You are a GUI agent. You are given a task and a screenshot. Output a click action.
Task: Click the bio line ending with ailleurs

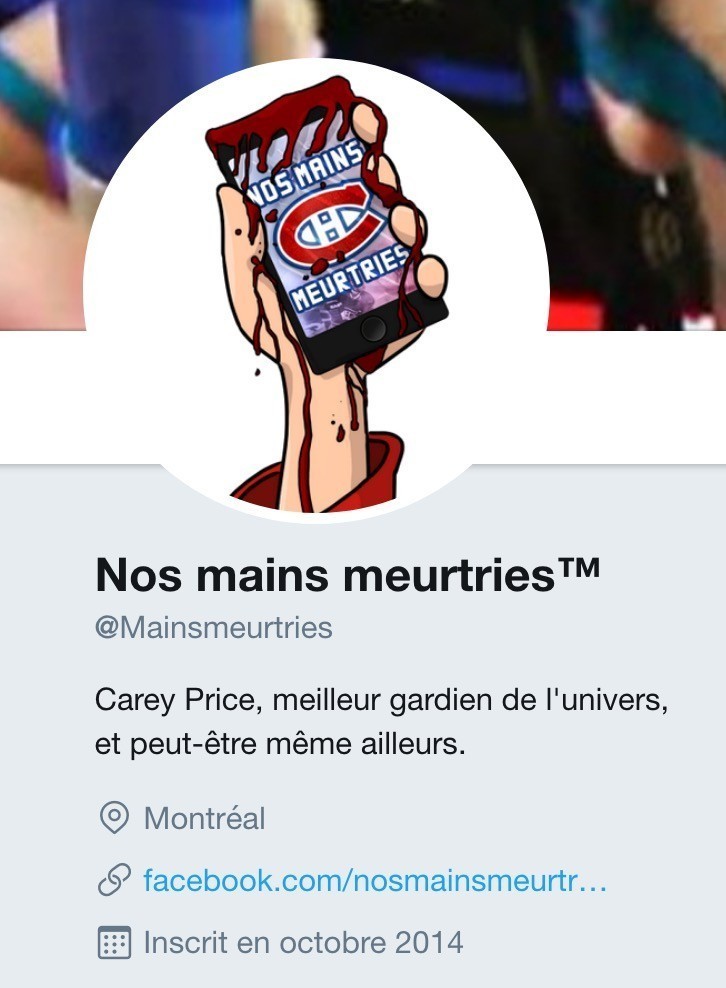(280, 745)
